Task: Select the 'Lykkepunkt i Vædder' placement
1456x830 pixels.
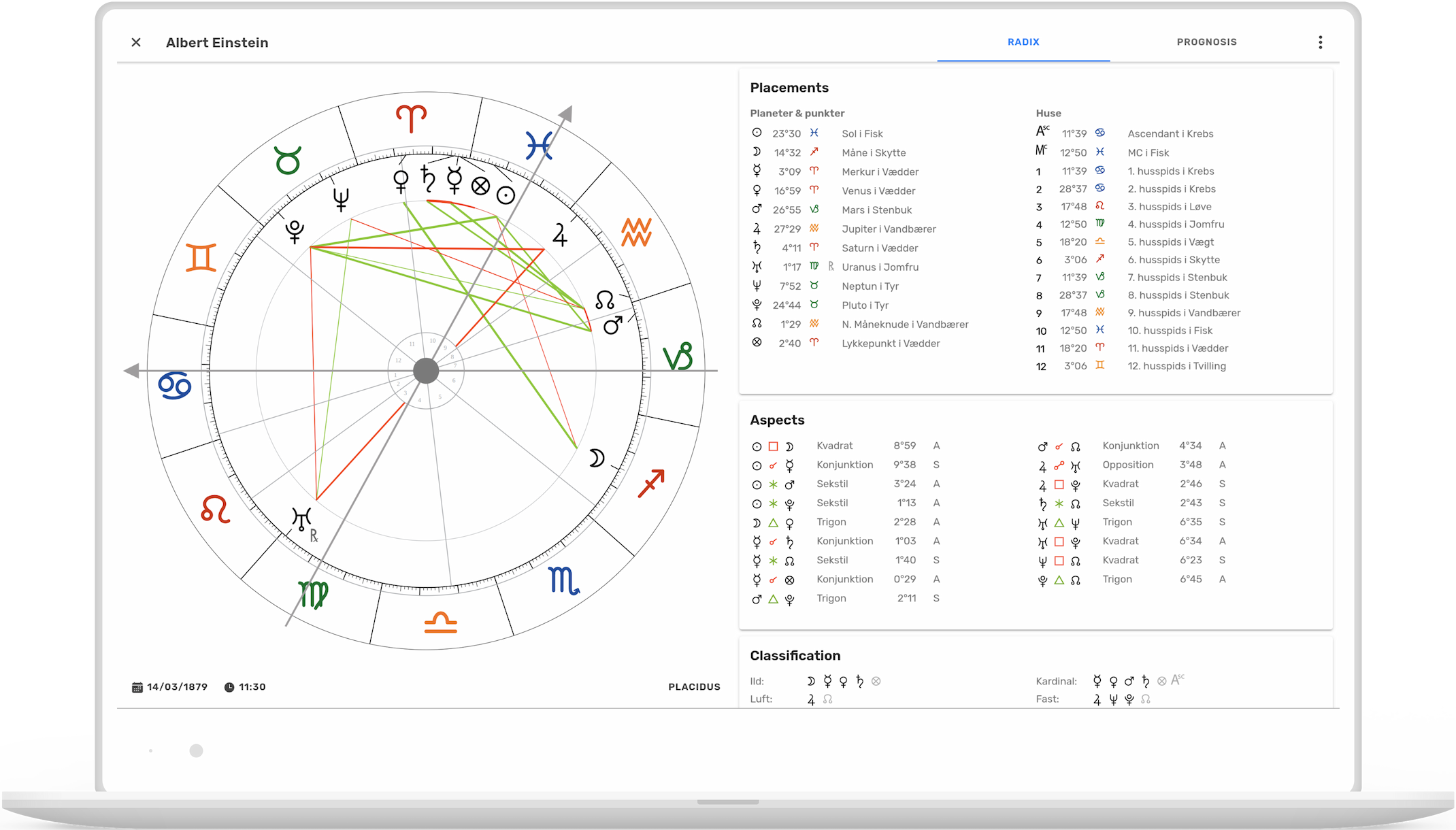Action: point(891,343)
